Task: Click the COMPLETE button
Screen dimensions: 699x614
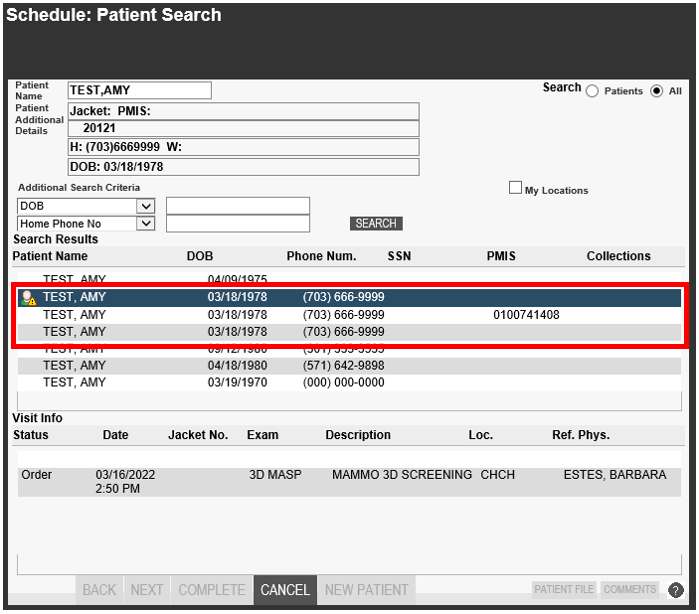Action: coord(212,589)
